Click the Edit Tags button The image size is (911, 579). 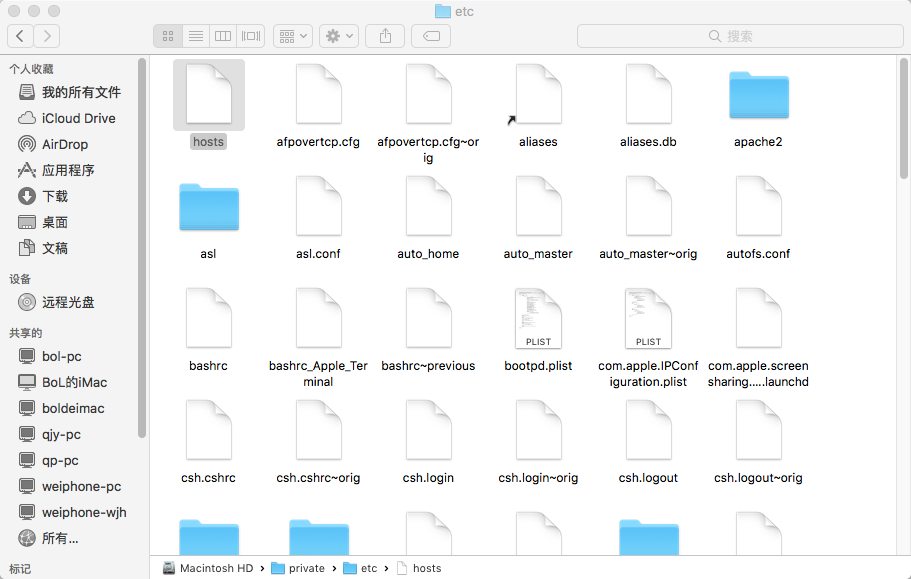click(431, 36)
